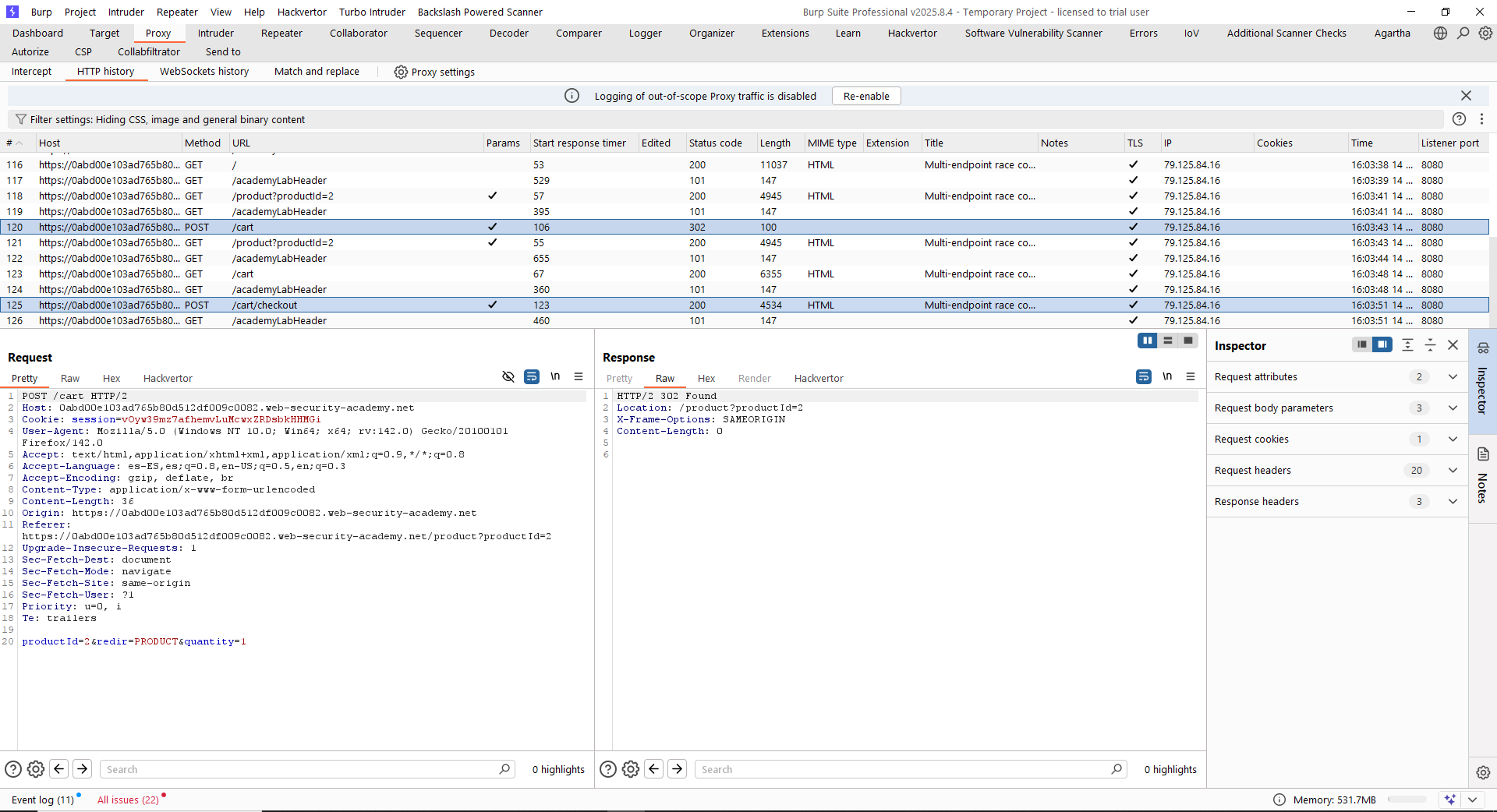Switch to the WebSockets history tab
This screenshot has height=812, width=1497.
click(x=203, y=71)
